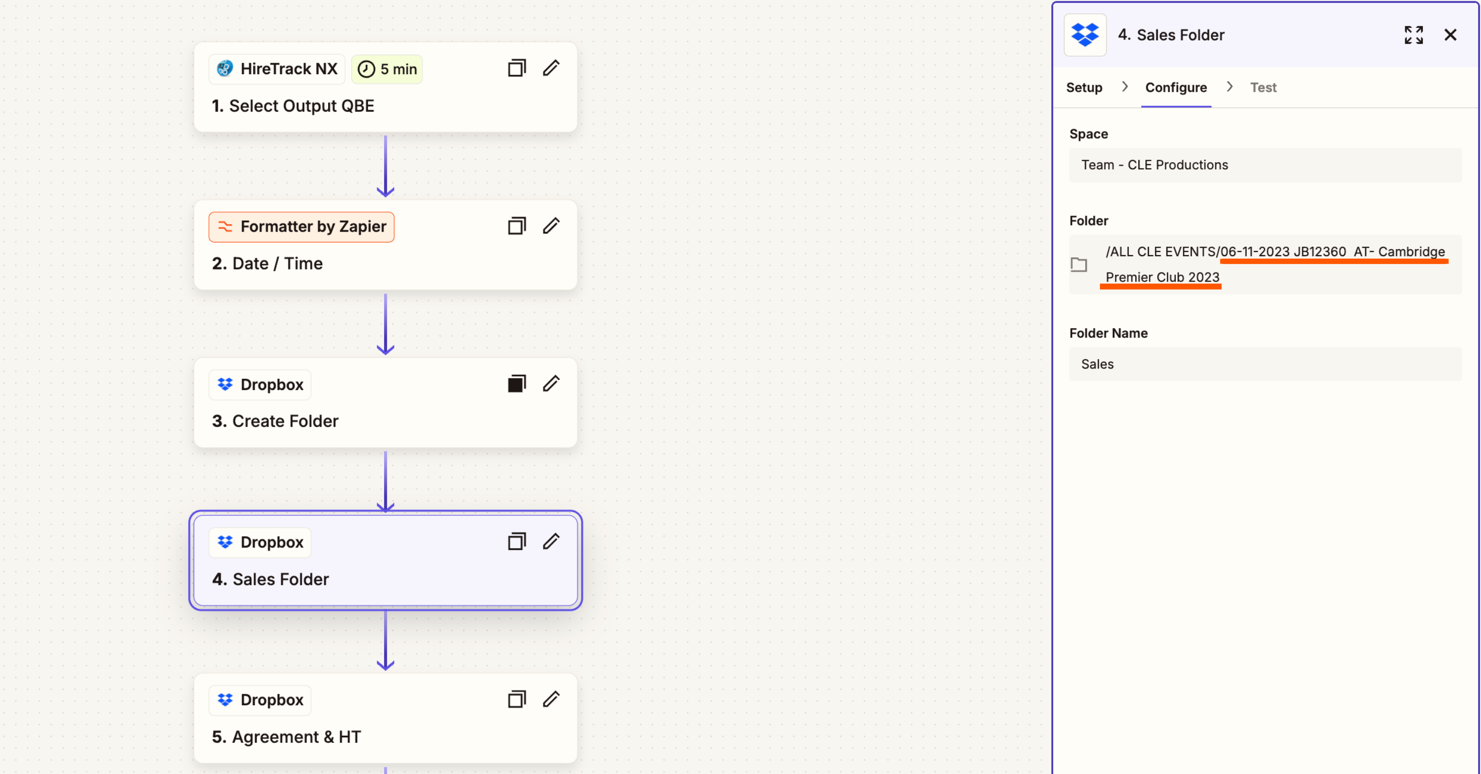Image resolution: width=1481 pixels, height=774 pixels.
Task: Click Dropbox icon on Agreement & HT step
Action: coord(225,700)
